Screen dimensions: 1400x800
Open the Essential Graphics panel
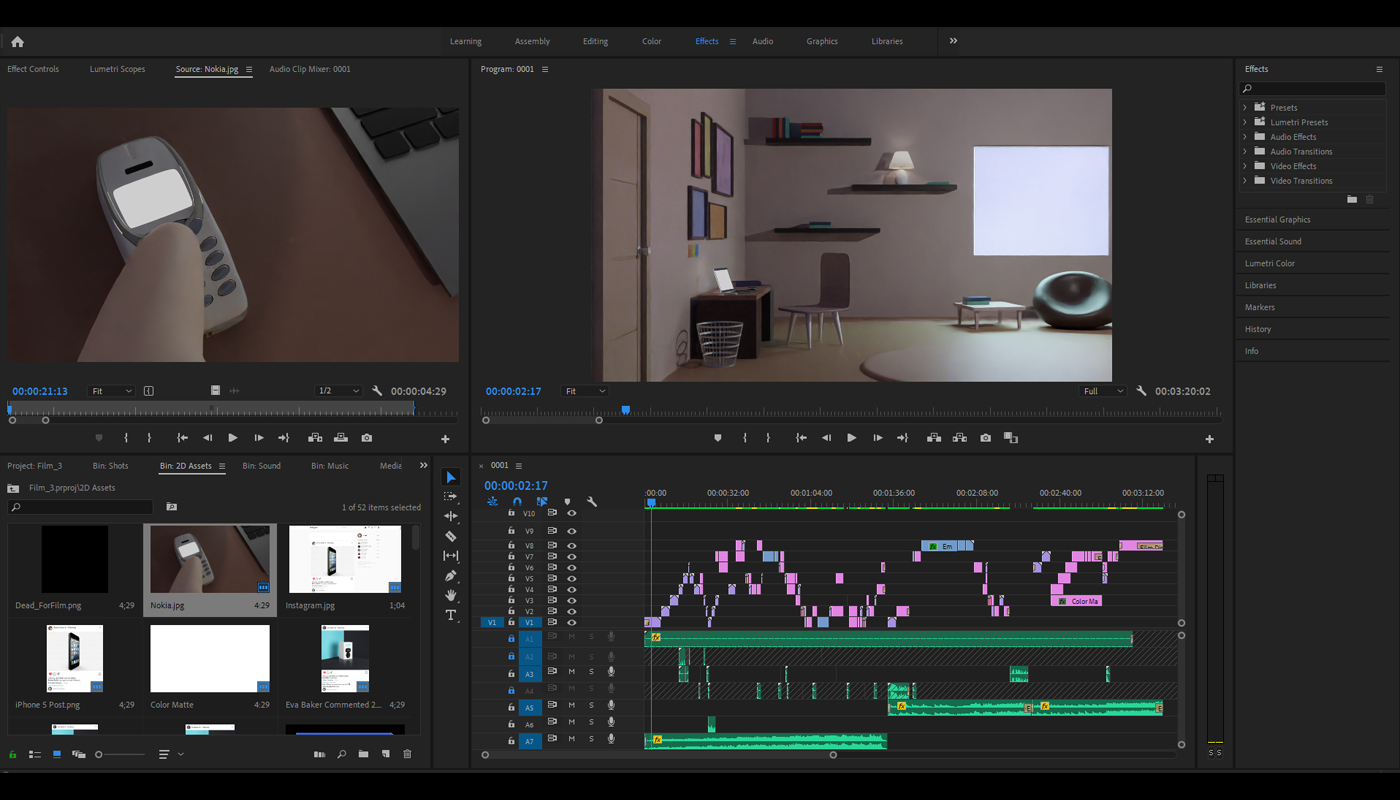tap(1277, 220)
